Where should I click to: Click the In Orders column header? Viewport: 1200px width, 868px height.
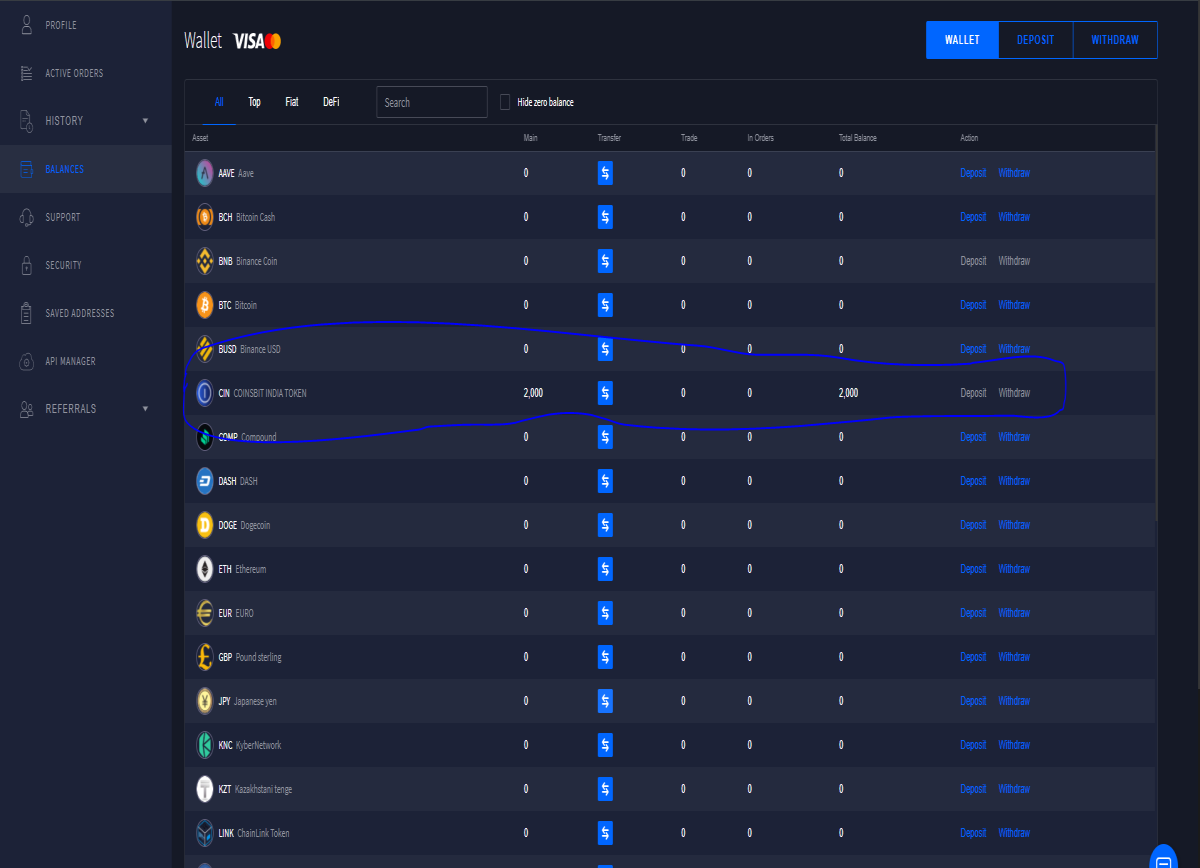tap(760, 138)
